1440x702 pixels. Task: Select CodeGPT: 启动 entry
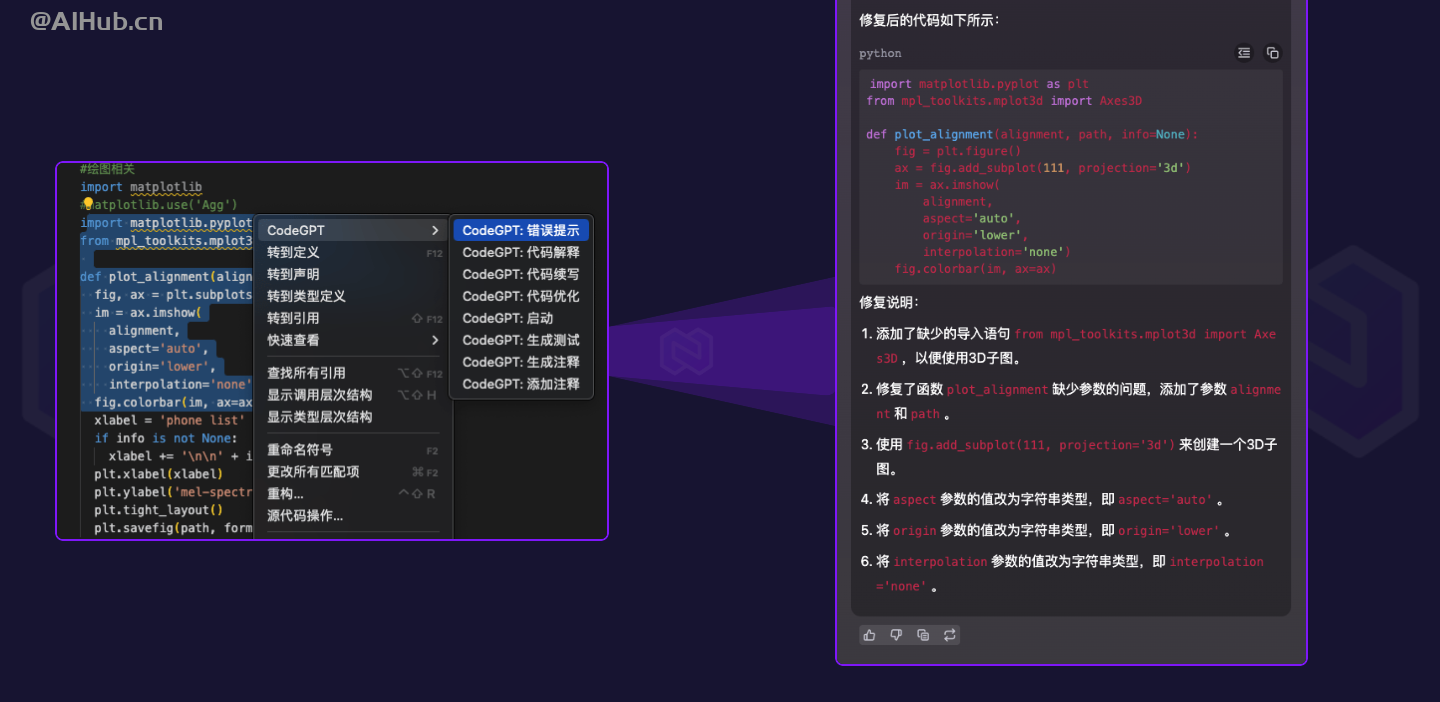(521, 318)
